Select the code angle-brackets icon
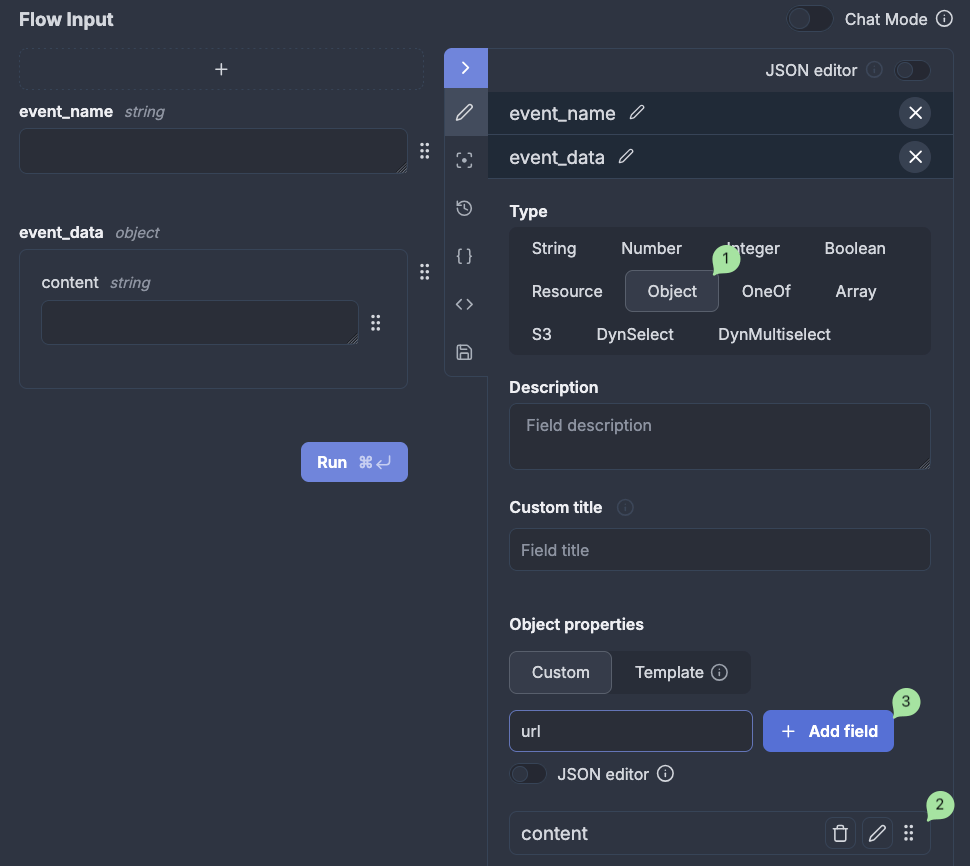 point(464,304)
